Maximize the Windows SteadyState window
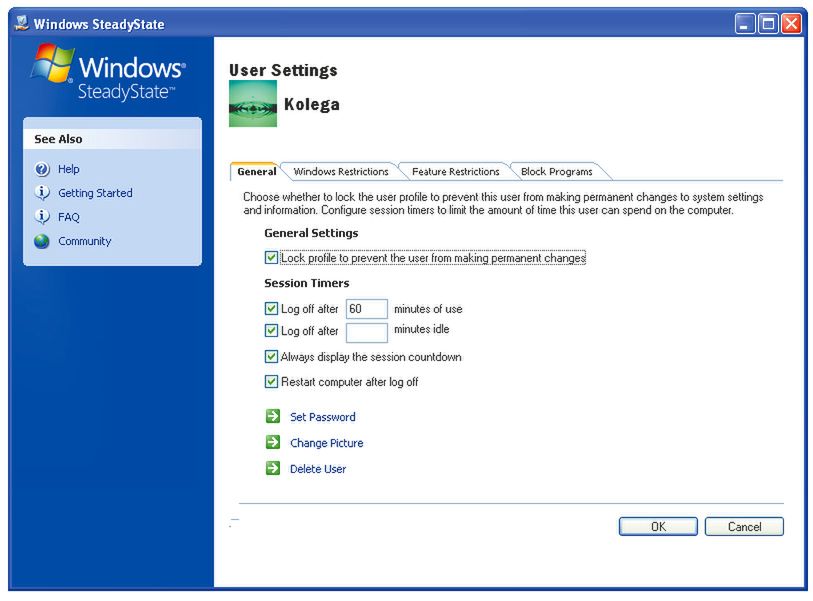Viewport: 813px width, 601px height. (768, 24)
